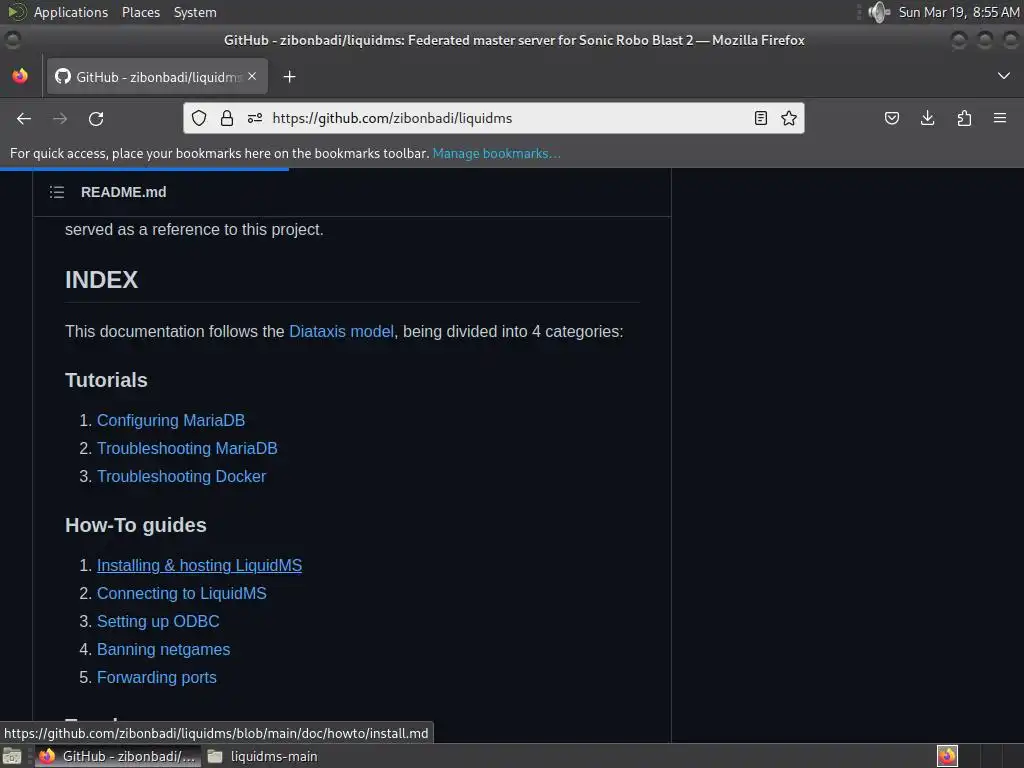Go back with the browser back arrow
Screen dimensions: 1024x768
click(x=24, y=118)
